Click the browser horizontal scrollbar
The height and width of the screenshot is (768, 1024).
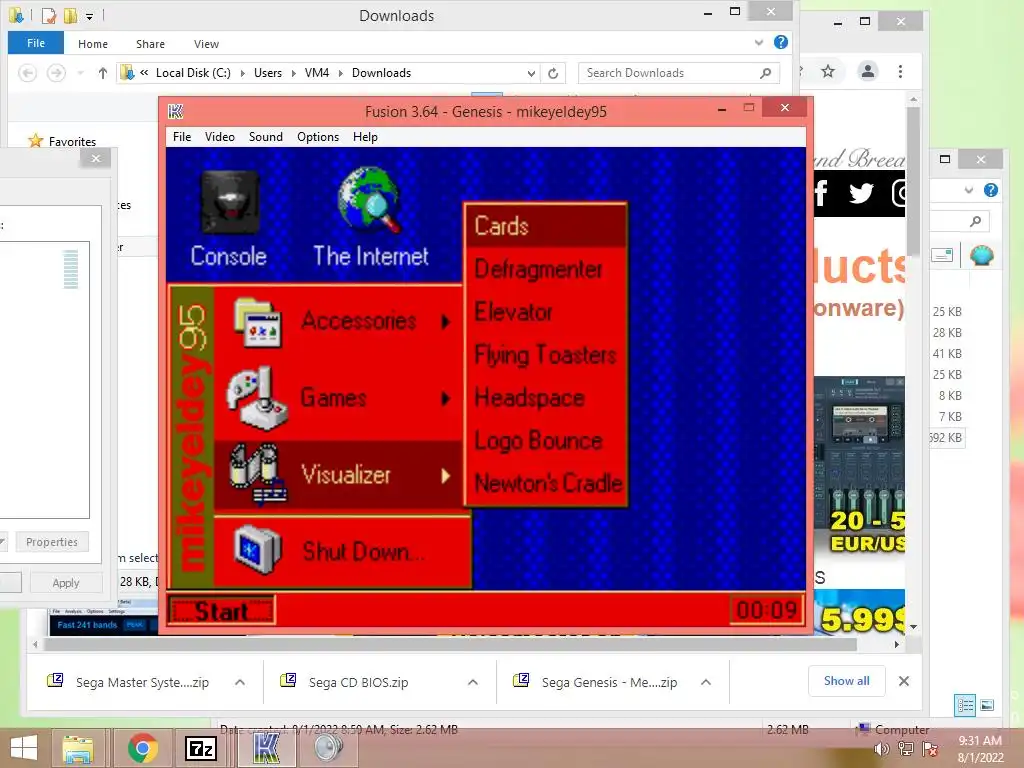(x=451, y=645)
